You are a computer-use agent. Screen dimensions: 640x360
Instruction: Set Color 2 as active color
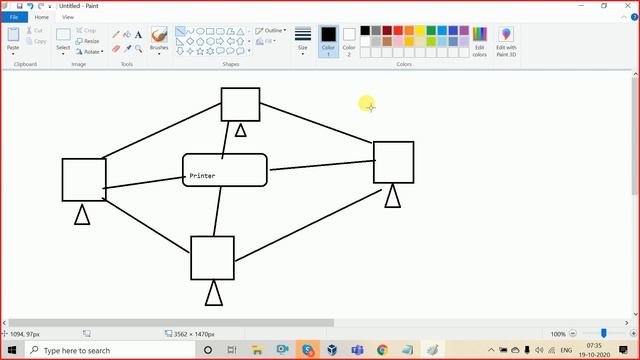pyautogui.click(x=349, y=41)
